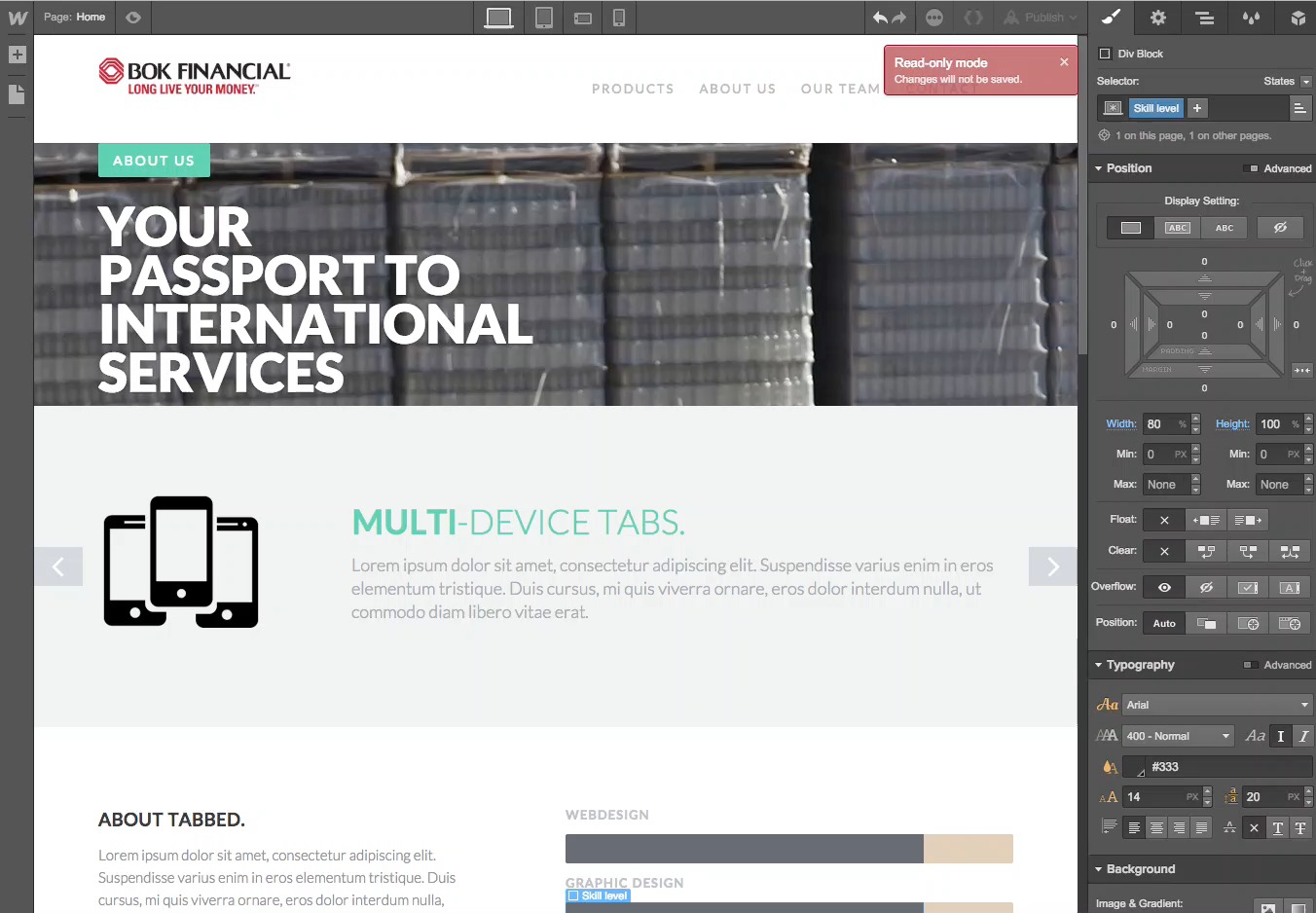
Task: Toggle preview mode eye icon
Action: click(x=133, y=18)
